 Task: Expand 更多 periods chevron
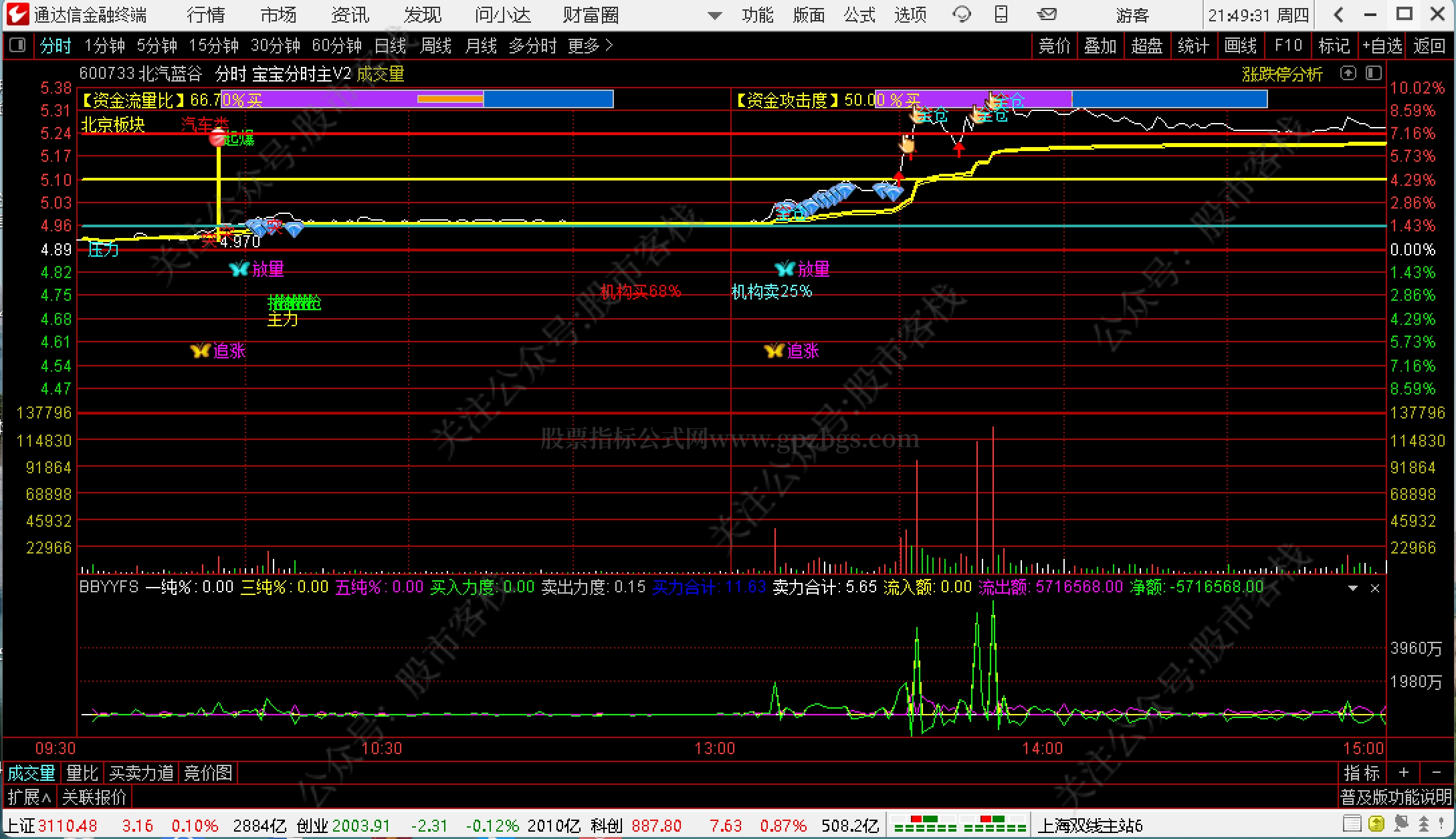pos(609,45)
